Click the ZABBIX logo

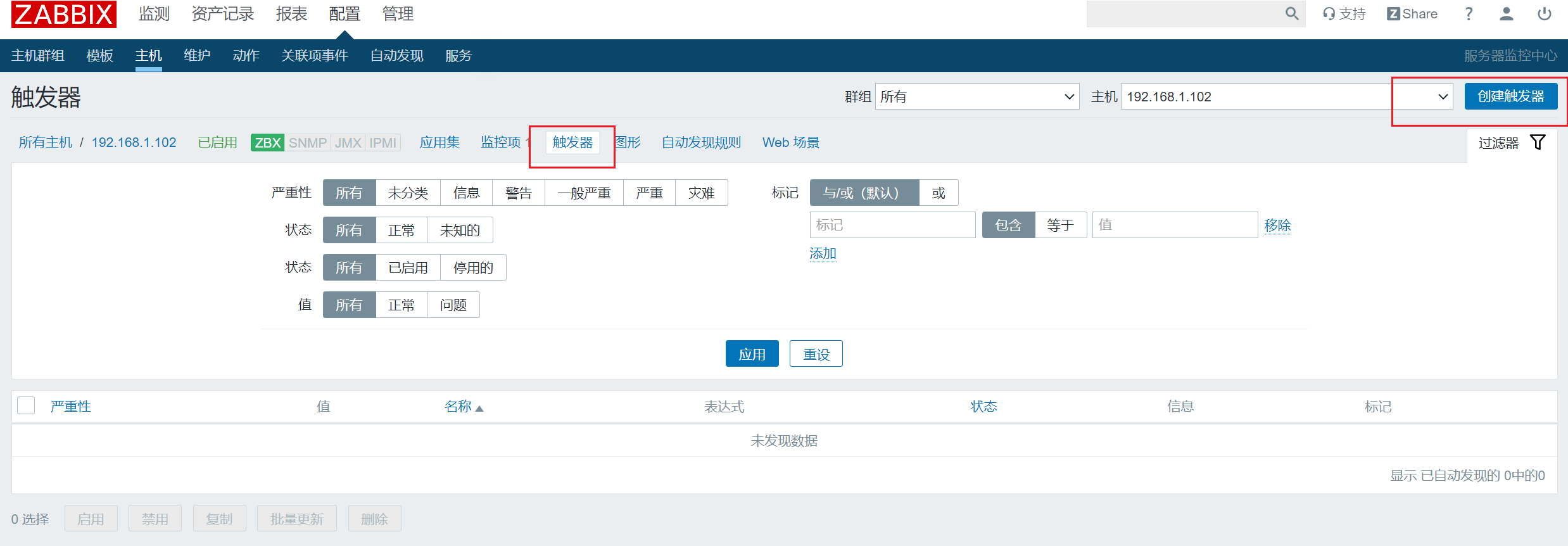64,14
